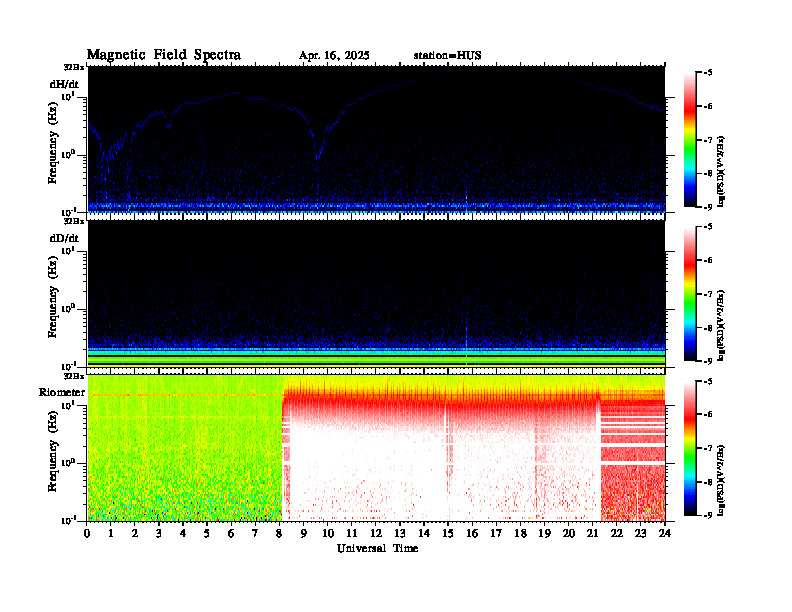The image size is (792, 612).
Task: Click inside the dD/dt spectrogram plot
Action: (x=376, y=293)
